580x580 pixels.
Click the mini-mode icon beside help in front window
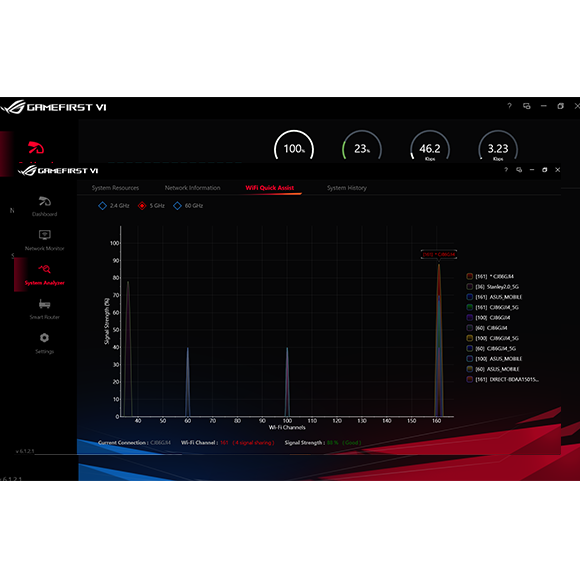pyautogui.click(x=519, y=169)
